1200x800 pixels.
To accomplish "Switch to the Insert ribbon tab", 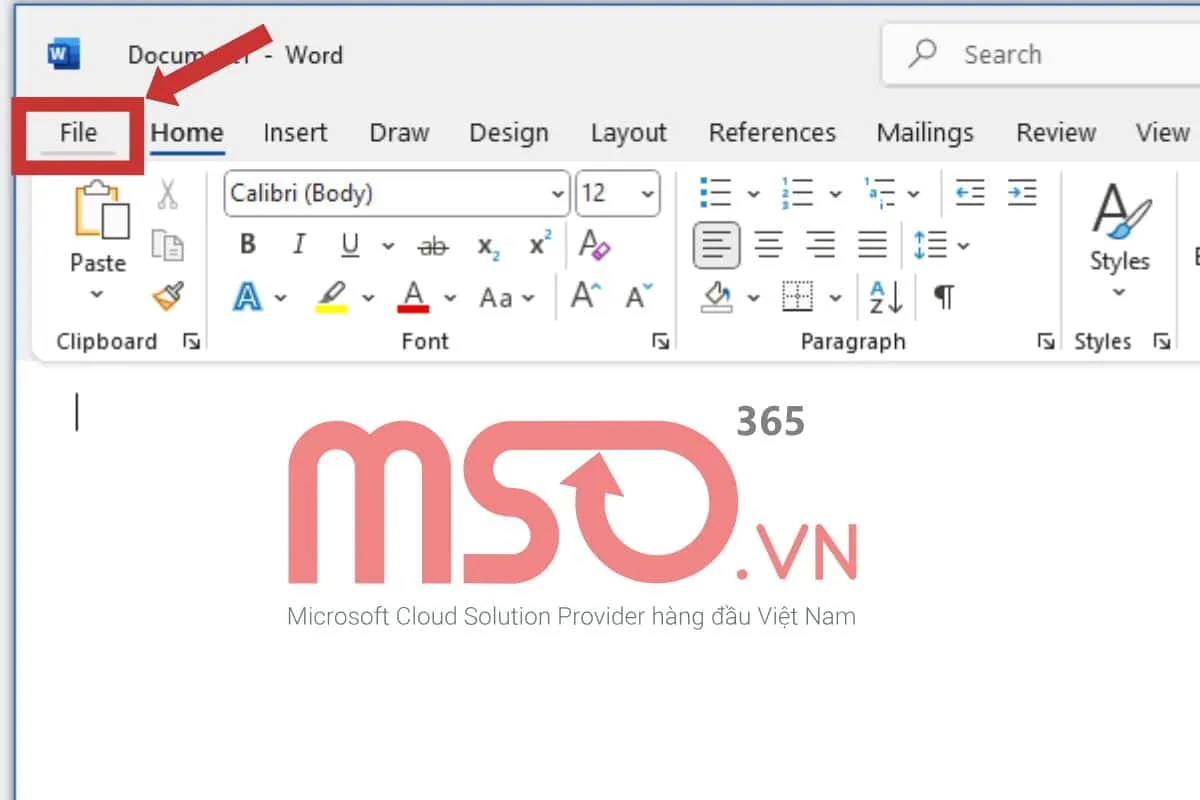I will [x=294, y=132].
